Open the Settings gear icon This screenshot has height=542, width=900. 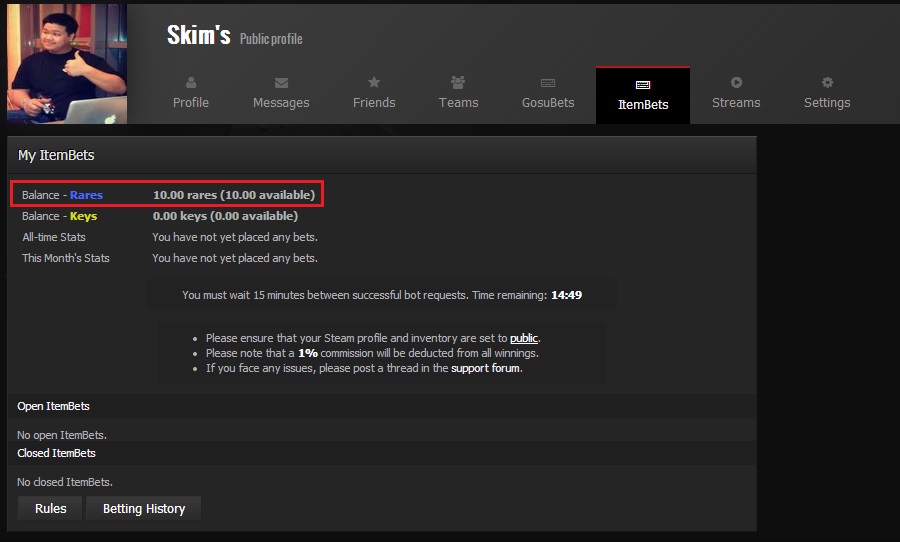pyautogui.click(x=827, y=83)
